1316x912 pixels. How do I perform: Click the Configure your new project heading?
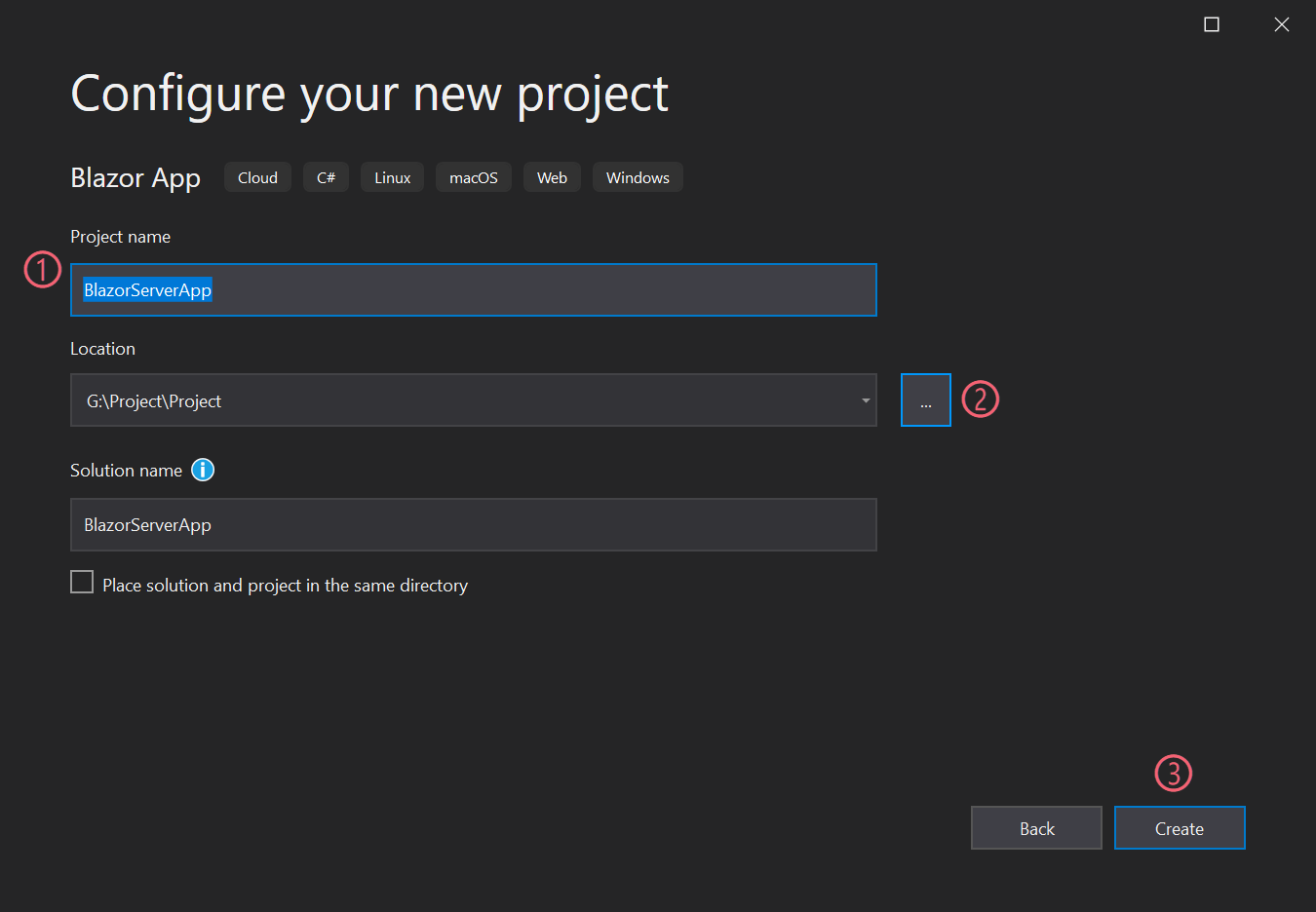[369, 95]
